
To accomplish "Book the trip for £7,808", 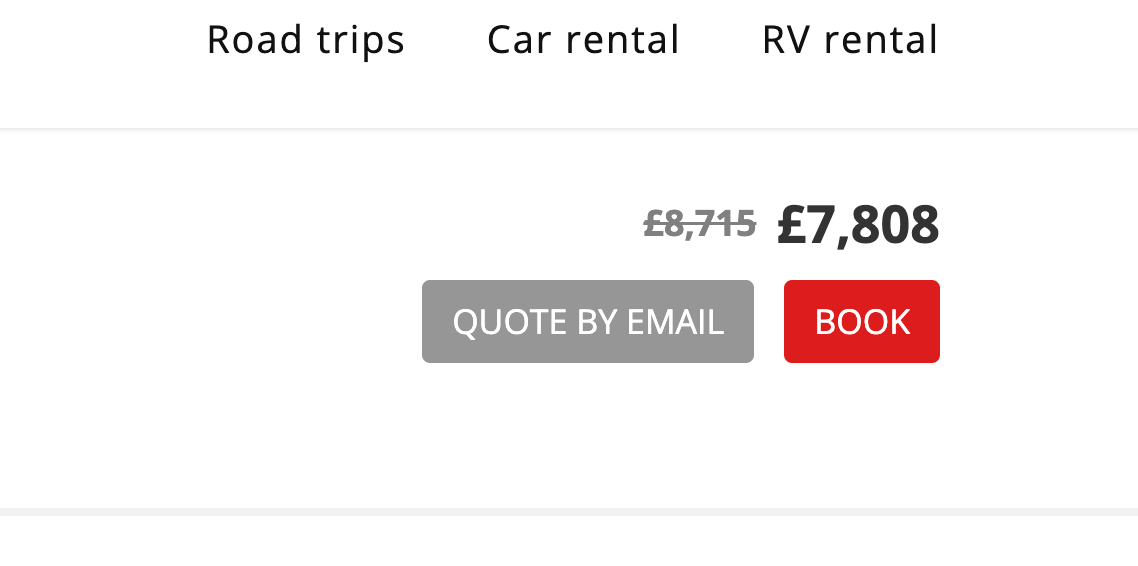I will tap(861, 321).
